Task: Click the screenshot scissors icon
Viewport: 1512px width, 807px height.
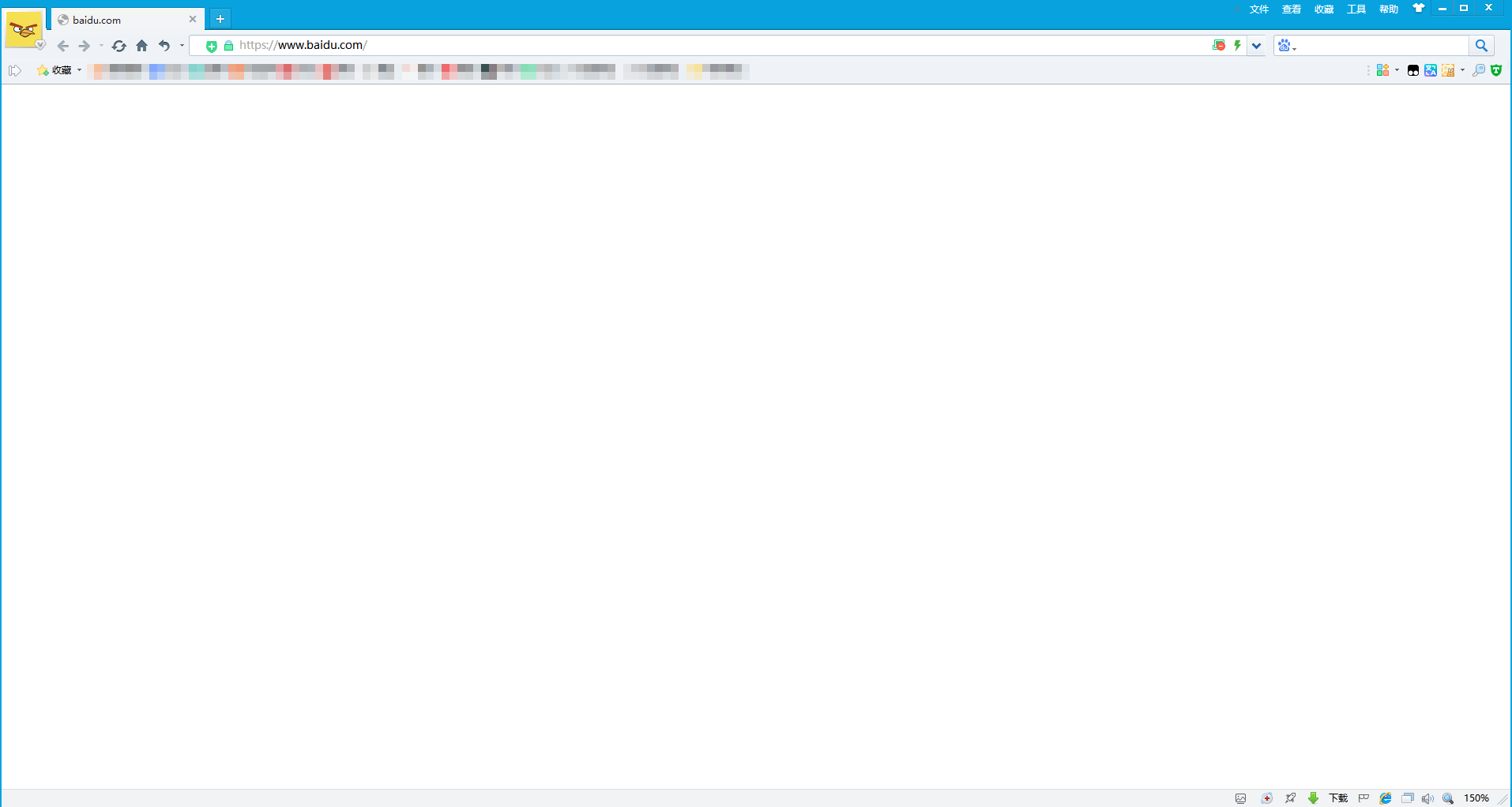Action: pos(1448,70)
